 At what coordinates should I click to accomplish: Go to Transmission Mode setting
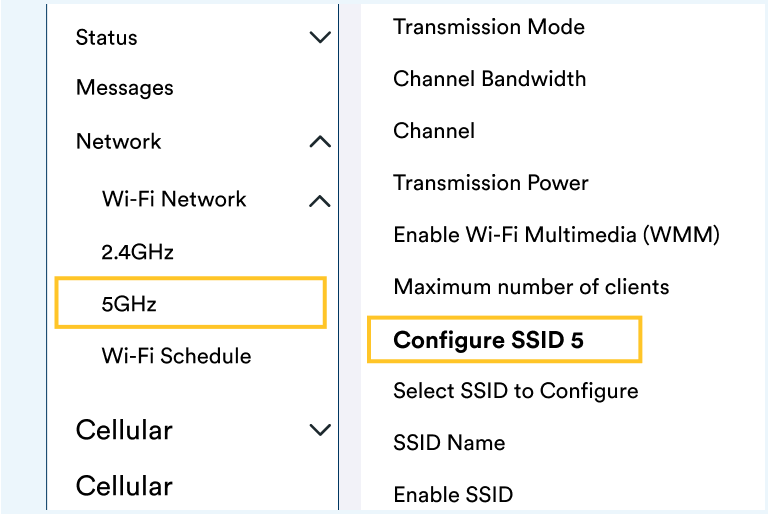click(x=489, y=27)
